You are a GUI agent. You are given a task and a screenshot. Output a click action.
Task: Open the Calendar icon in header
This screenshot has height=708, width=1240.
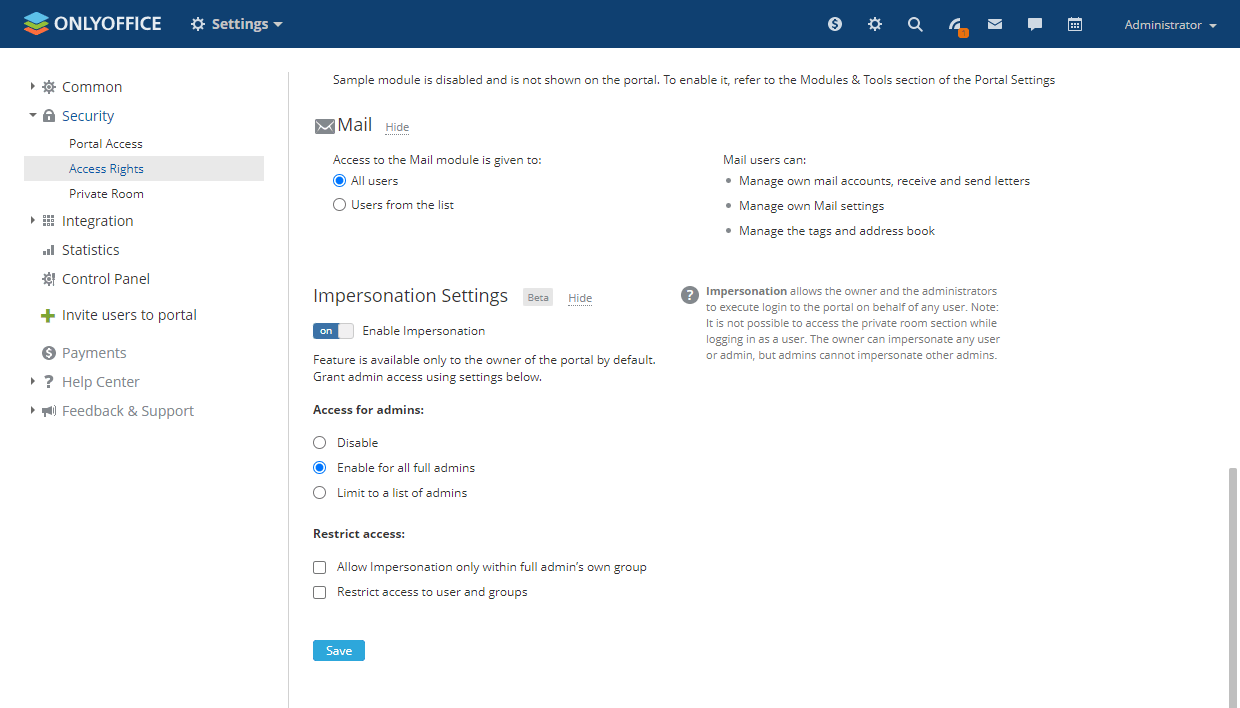click(1075, 24)
